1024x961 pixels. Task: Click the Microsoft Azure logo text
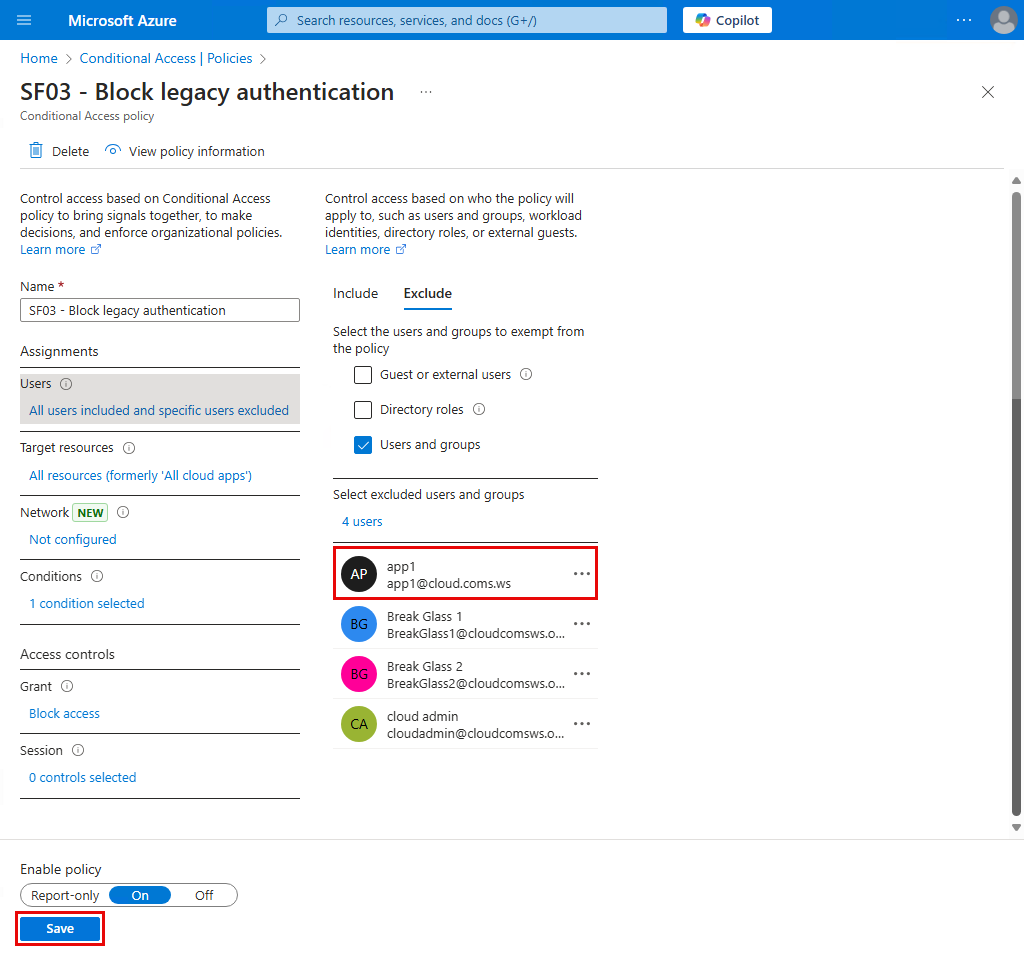coord(122,21)
